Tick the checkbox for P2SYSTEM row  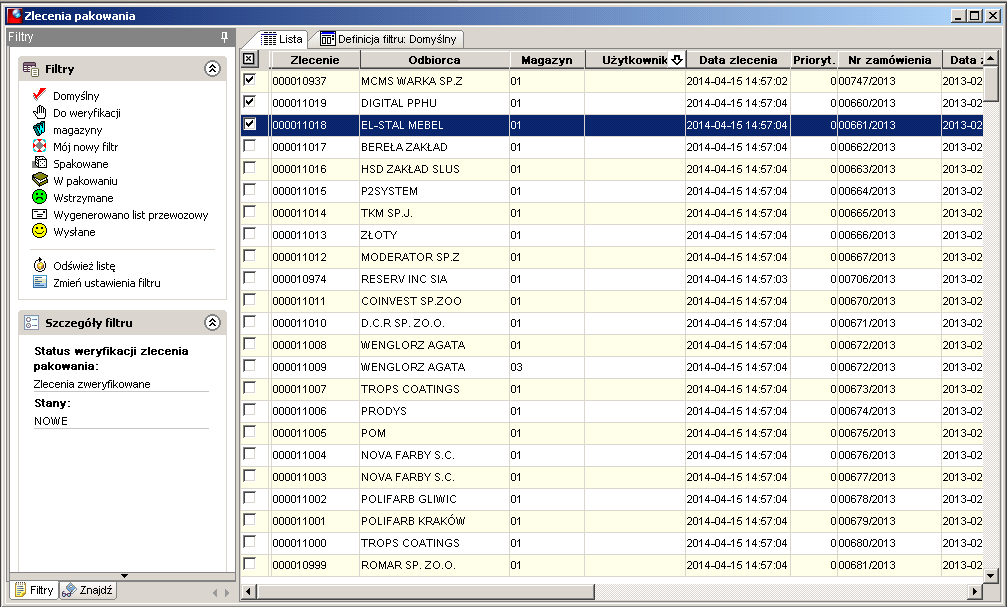(x=250, y=189)
